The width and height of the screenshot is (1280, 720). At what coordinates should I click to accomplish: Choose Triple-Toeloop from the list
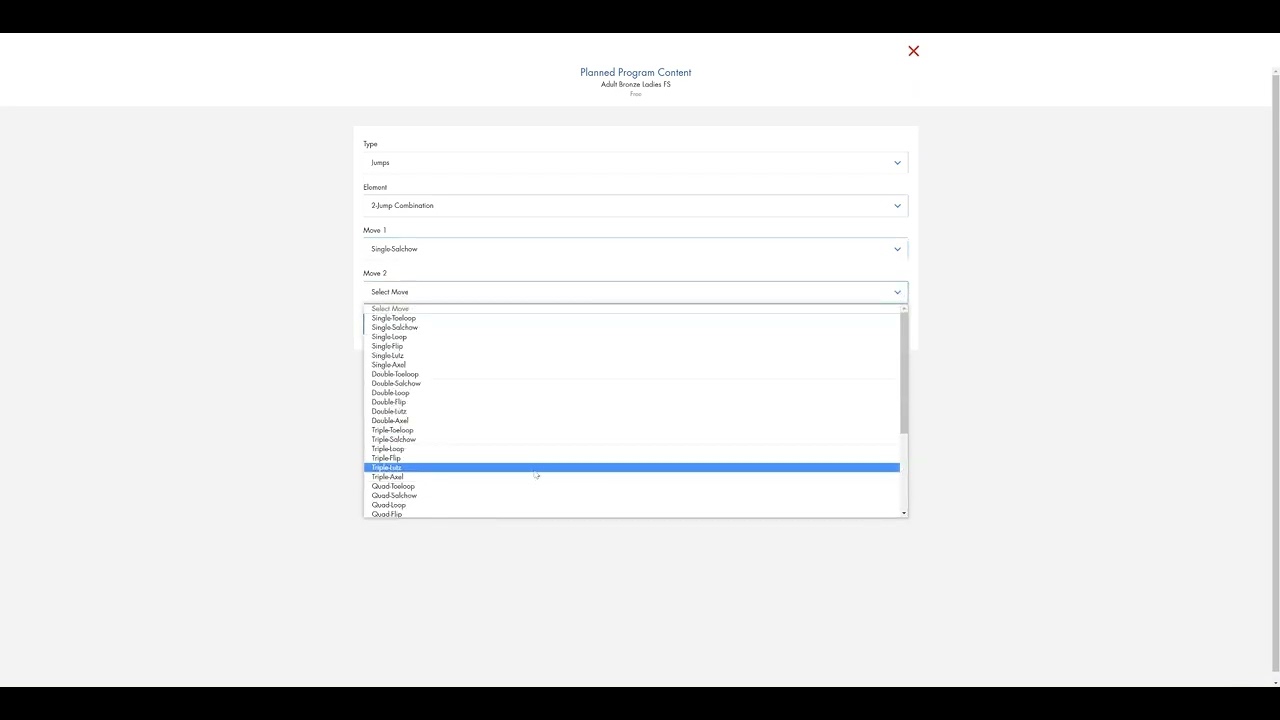tap(631, 430)
